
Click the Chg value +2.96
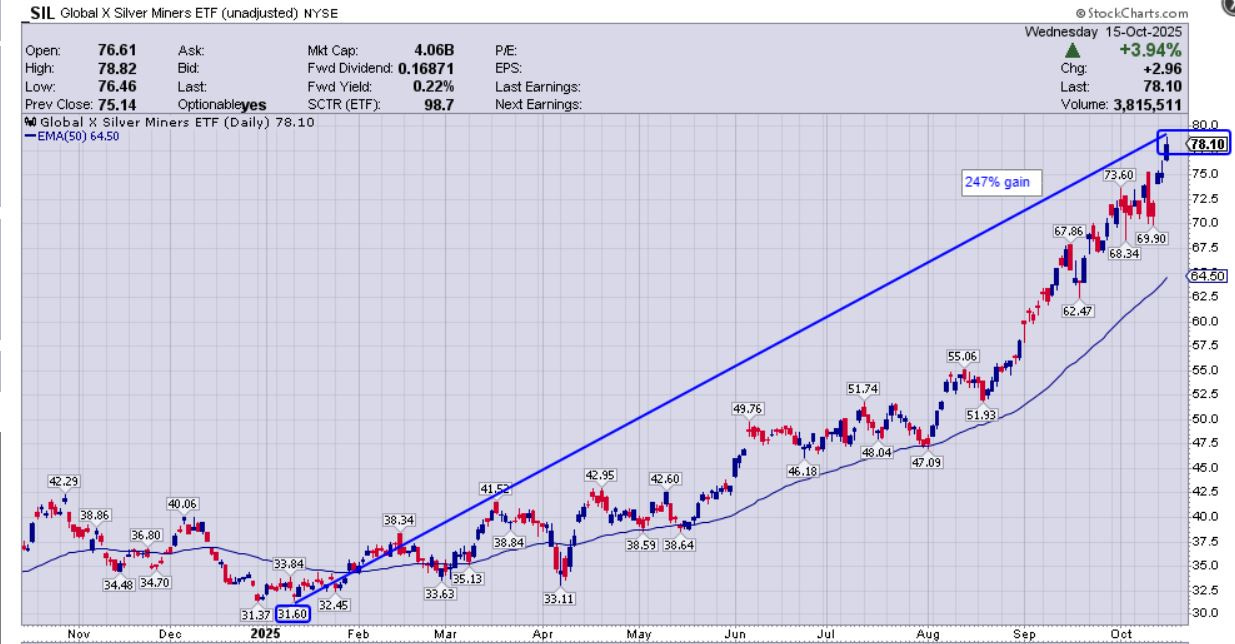pyautogui.click(x=1164, y=68)
